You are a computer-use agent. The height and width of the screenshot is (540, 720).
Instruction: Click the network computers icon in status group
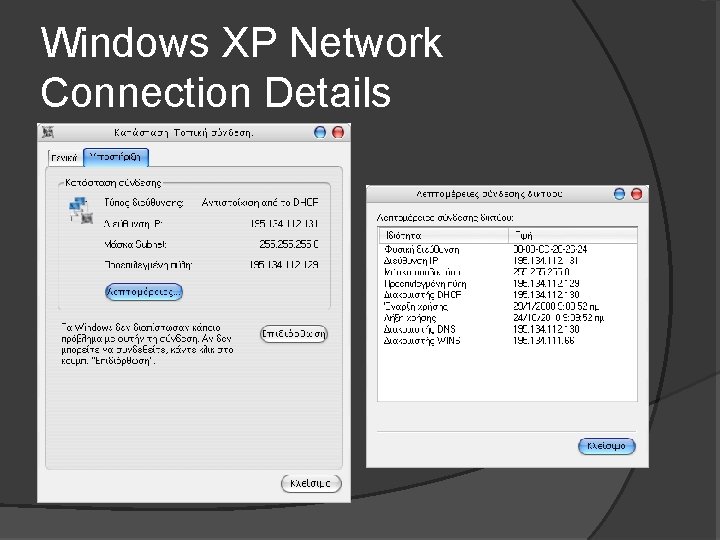pyautogui.click(x=81, y=210)
